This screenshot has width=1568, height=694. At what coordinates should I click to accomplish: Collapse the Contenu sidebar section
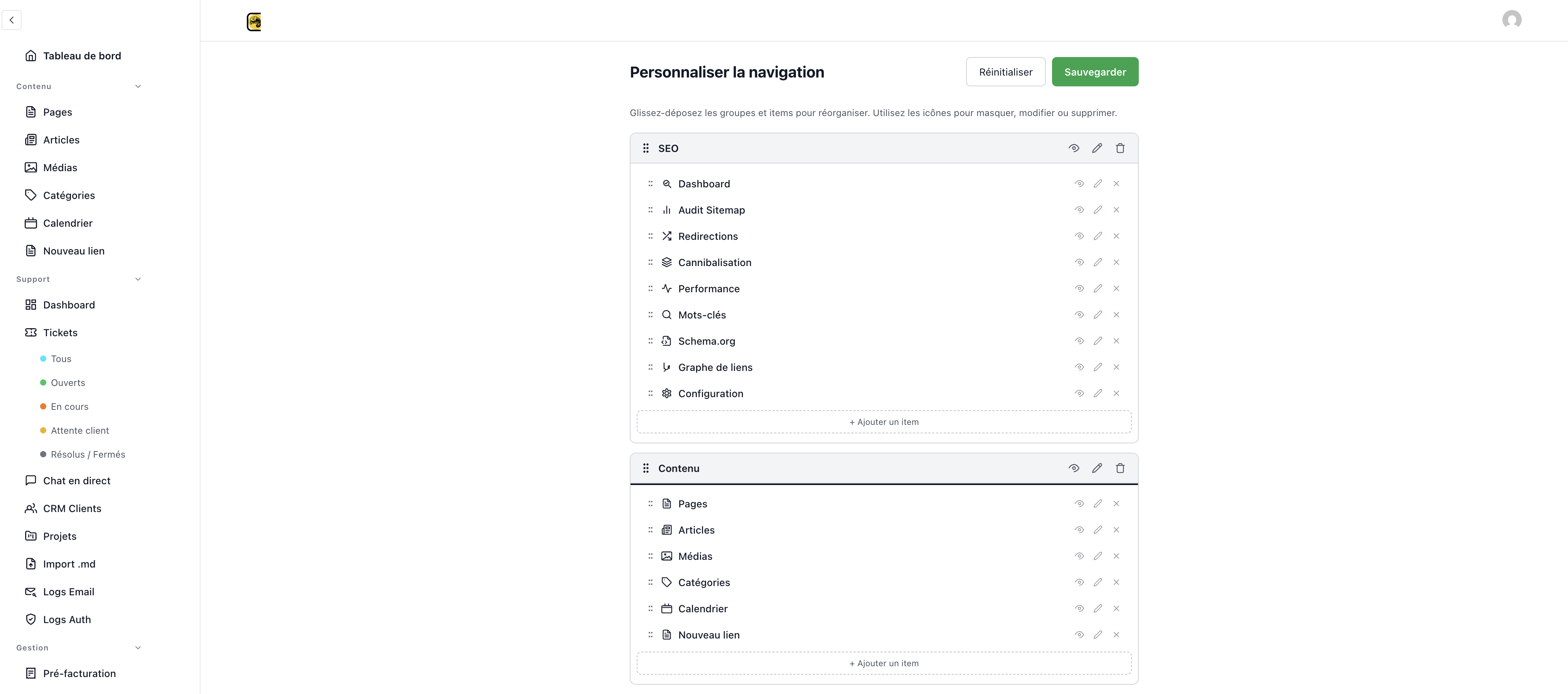tap(138, 86)
